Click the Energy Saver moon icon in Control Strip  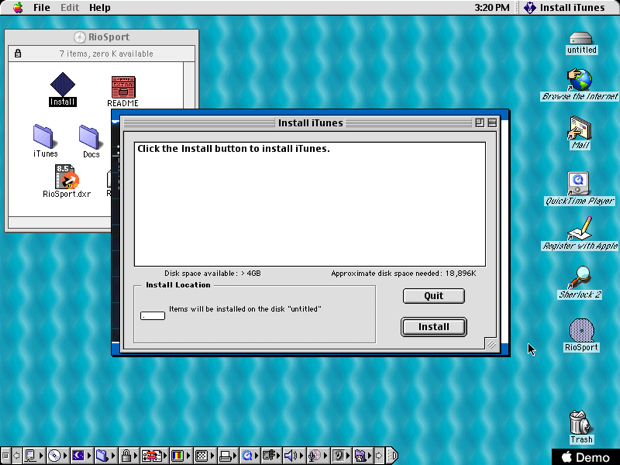78,456
